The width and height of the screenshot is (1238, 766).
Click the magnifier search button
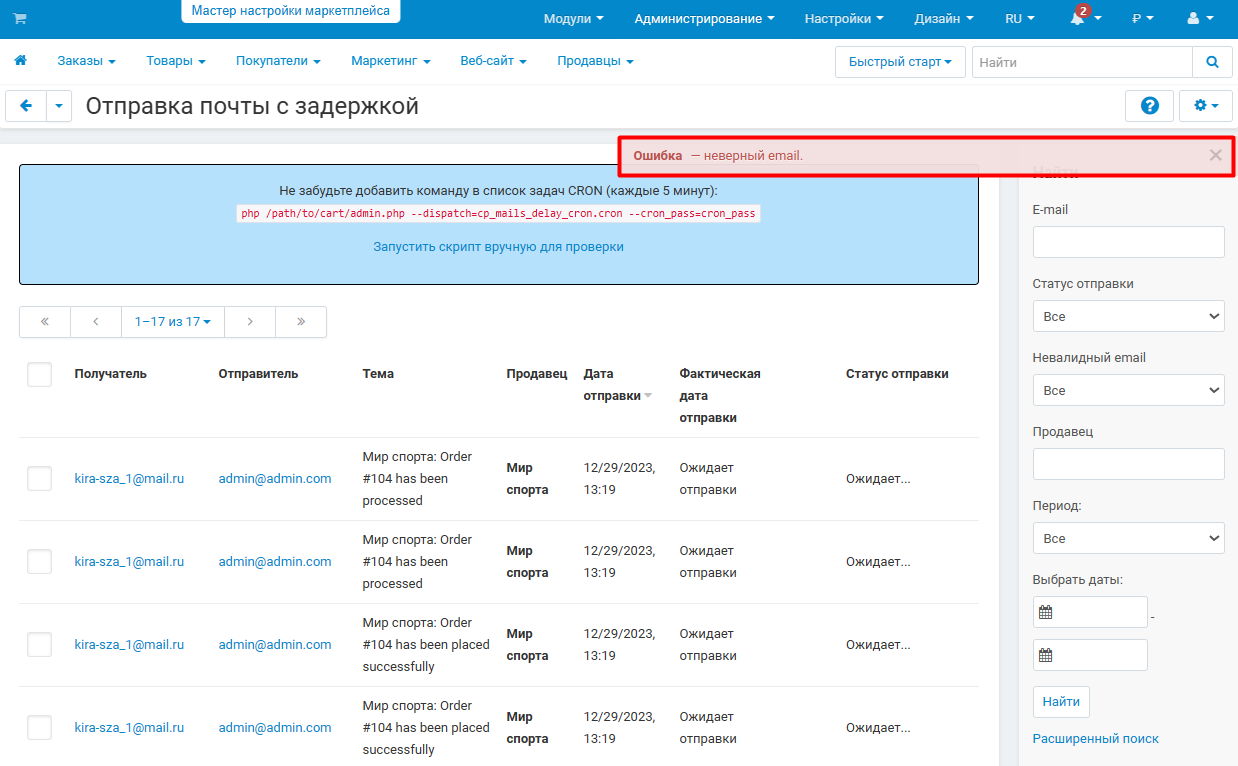tap(1212, 62)
